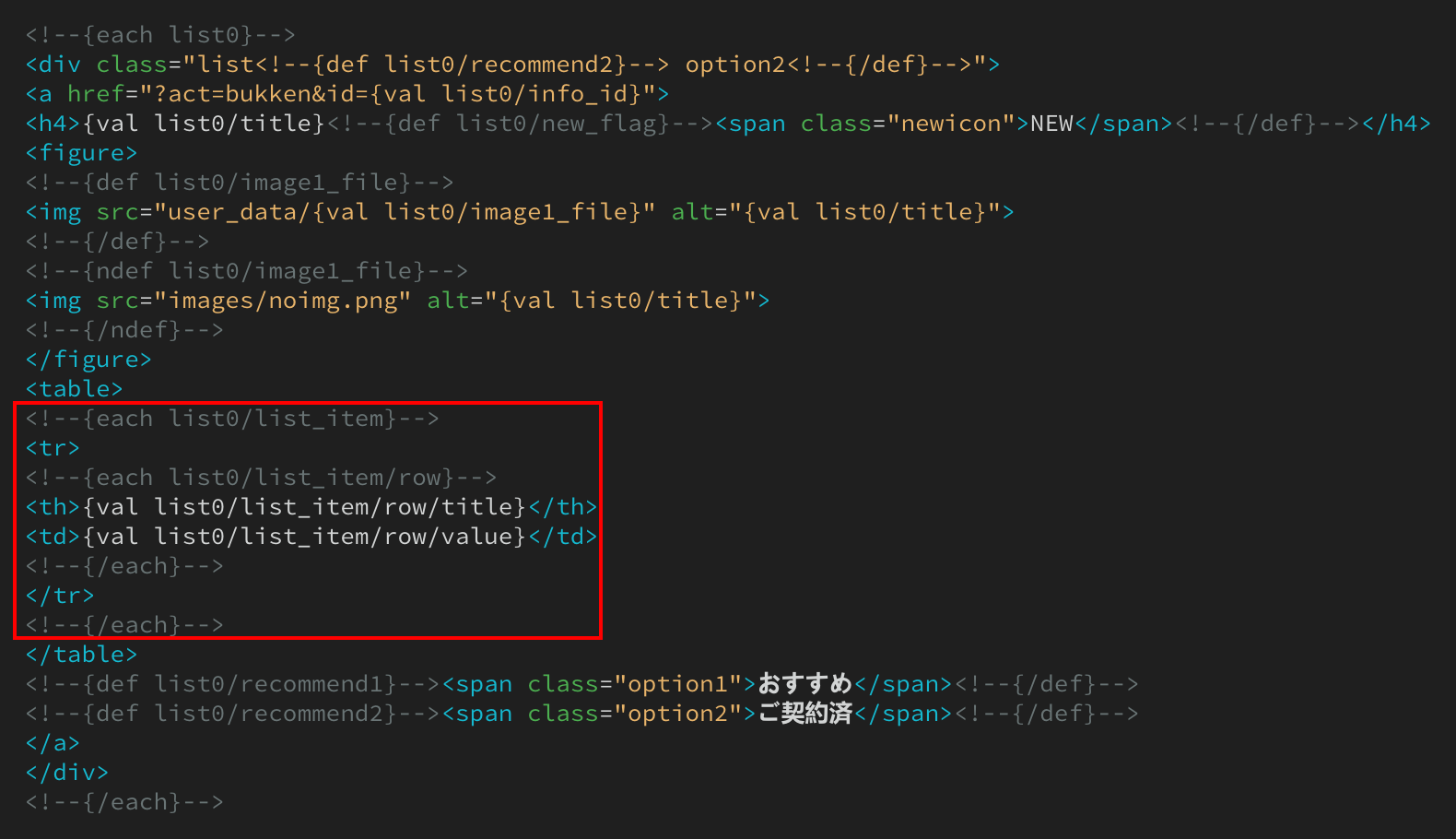The image size is (1456, 839).
Task: Click the anchor href "?act=bukken" line
Action: [346, 94]
